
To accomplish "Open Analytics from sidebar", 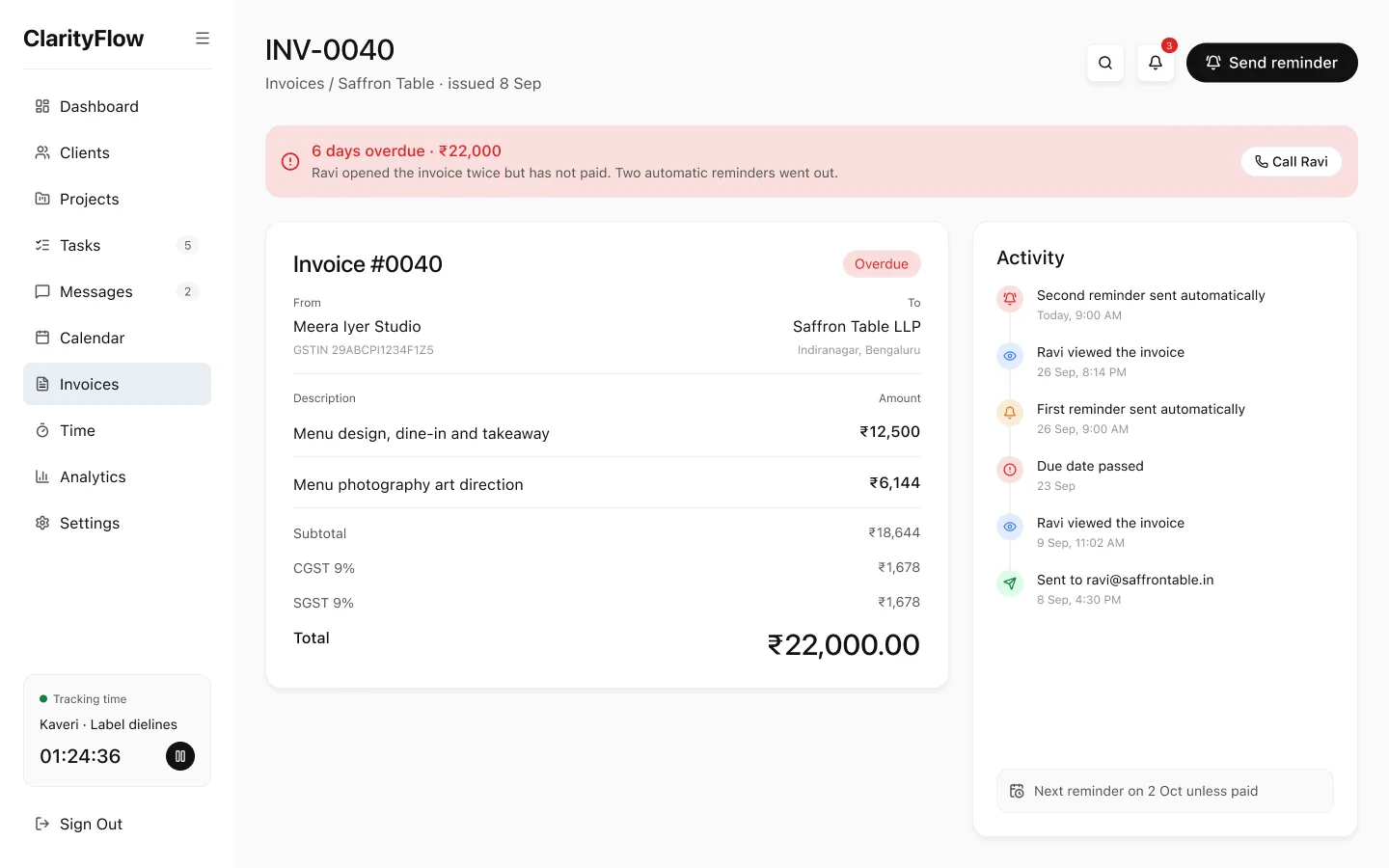I will pos(117,476).
